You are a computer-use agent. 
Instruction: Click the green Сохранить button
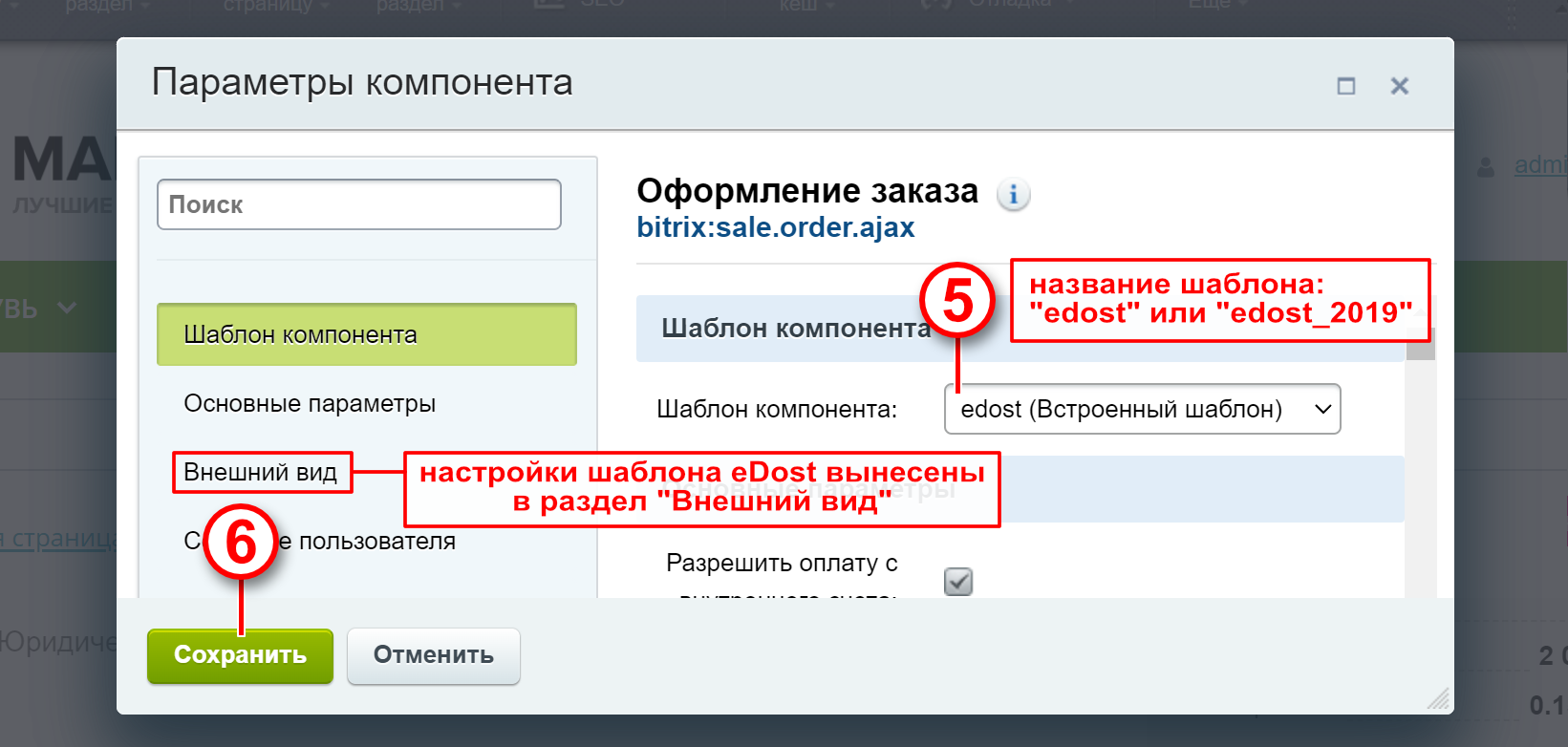pos(240,655)
